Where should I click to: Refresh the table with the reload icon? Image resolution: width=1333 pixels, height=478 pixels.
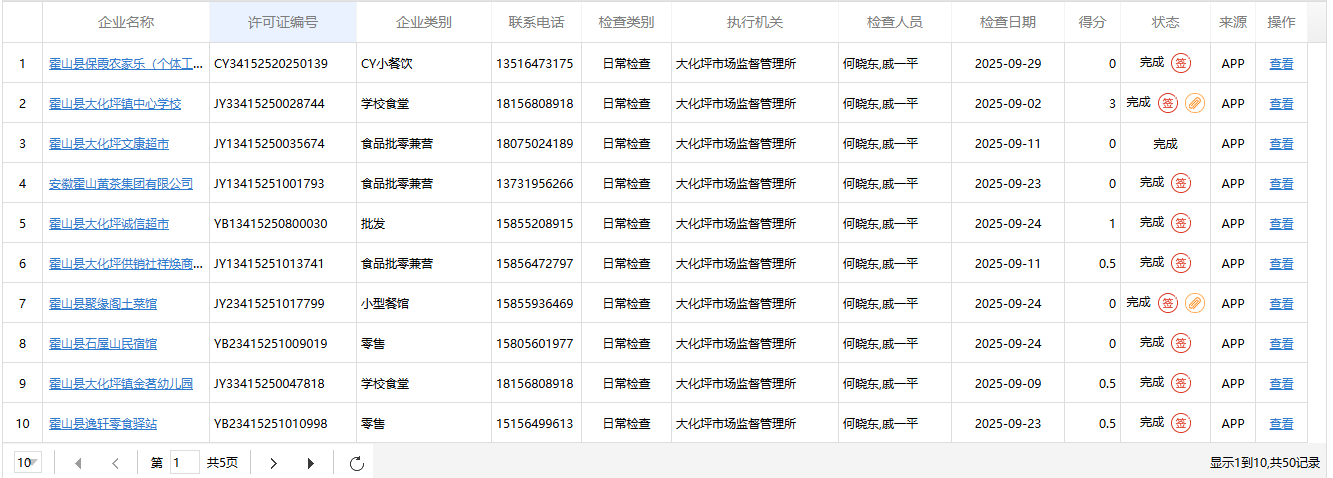click(356, 463)
